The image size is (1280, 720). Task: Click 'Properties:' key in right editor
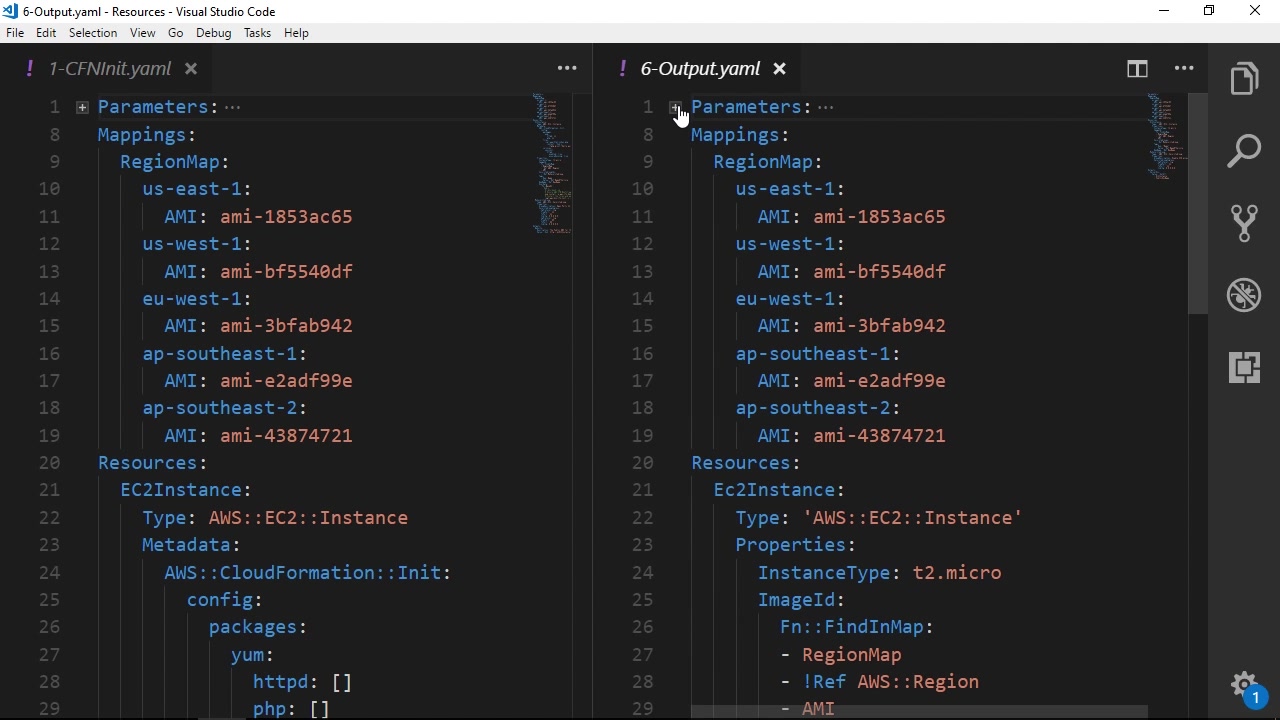point(796,545)
